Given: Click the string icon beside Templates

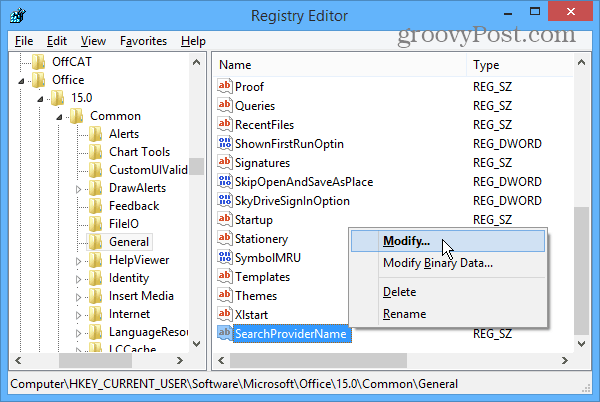Looking at the screenshot, I should coord(225,276).
